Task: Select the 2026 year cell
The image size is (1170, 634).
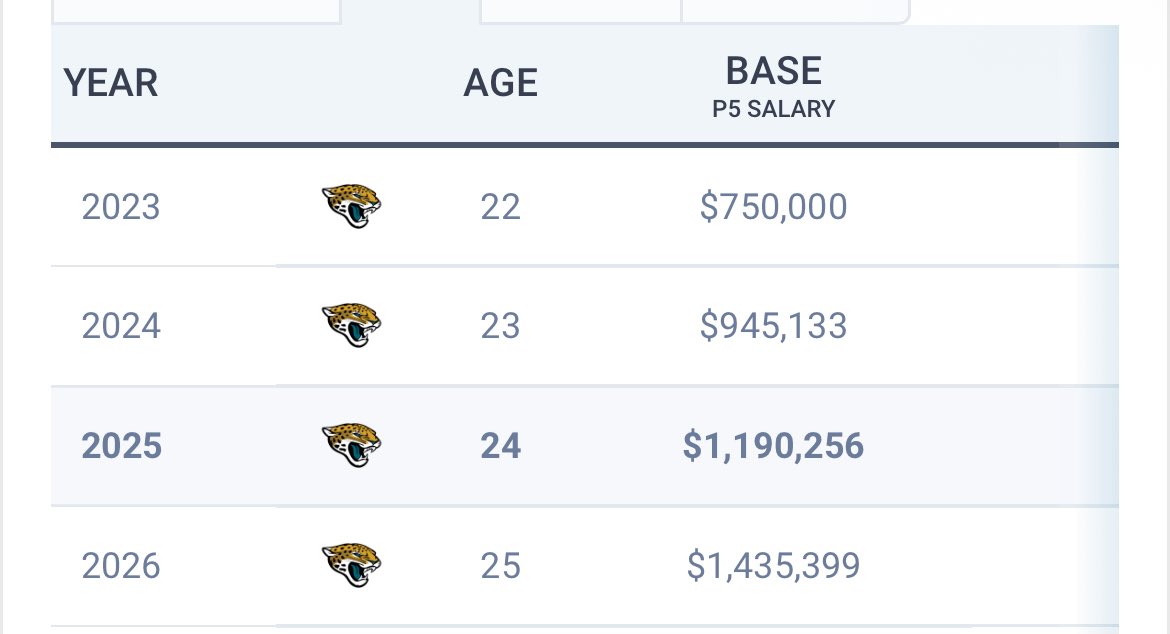Action: coord(121,566)
